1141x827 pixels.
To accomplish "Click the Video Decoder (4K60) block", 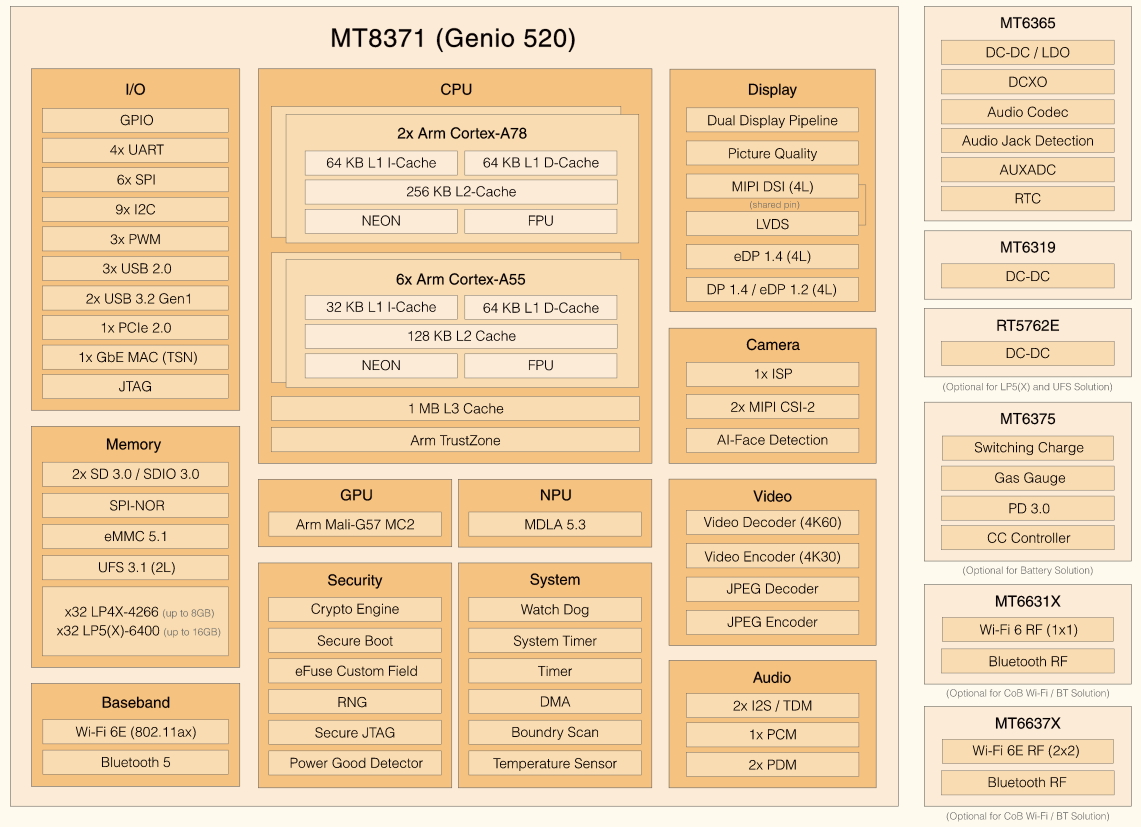I will (772, 523).
